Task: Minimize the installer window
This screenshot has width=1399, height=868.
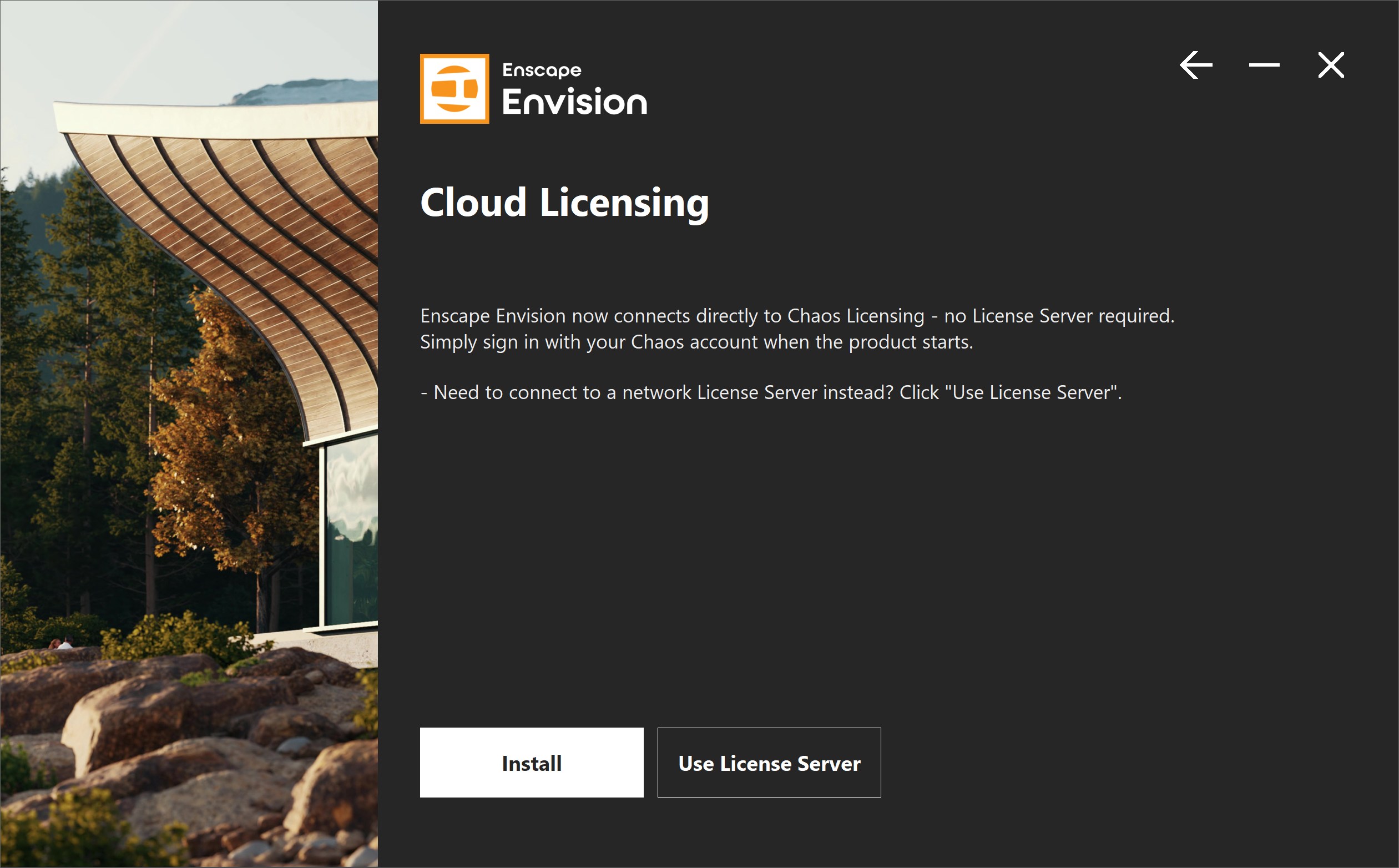Action: click(x=1264, y=65)
